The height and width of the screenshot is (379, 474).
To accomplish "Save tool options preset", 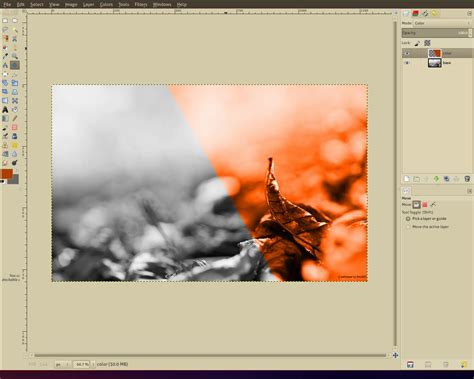I will pyautogui.click(x=410, y=364).
